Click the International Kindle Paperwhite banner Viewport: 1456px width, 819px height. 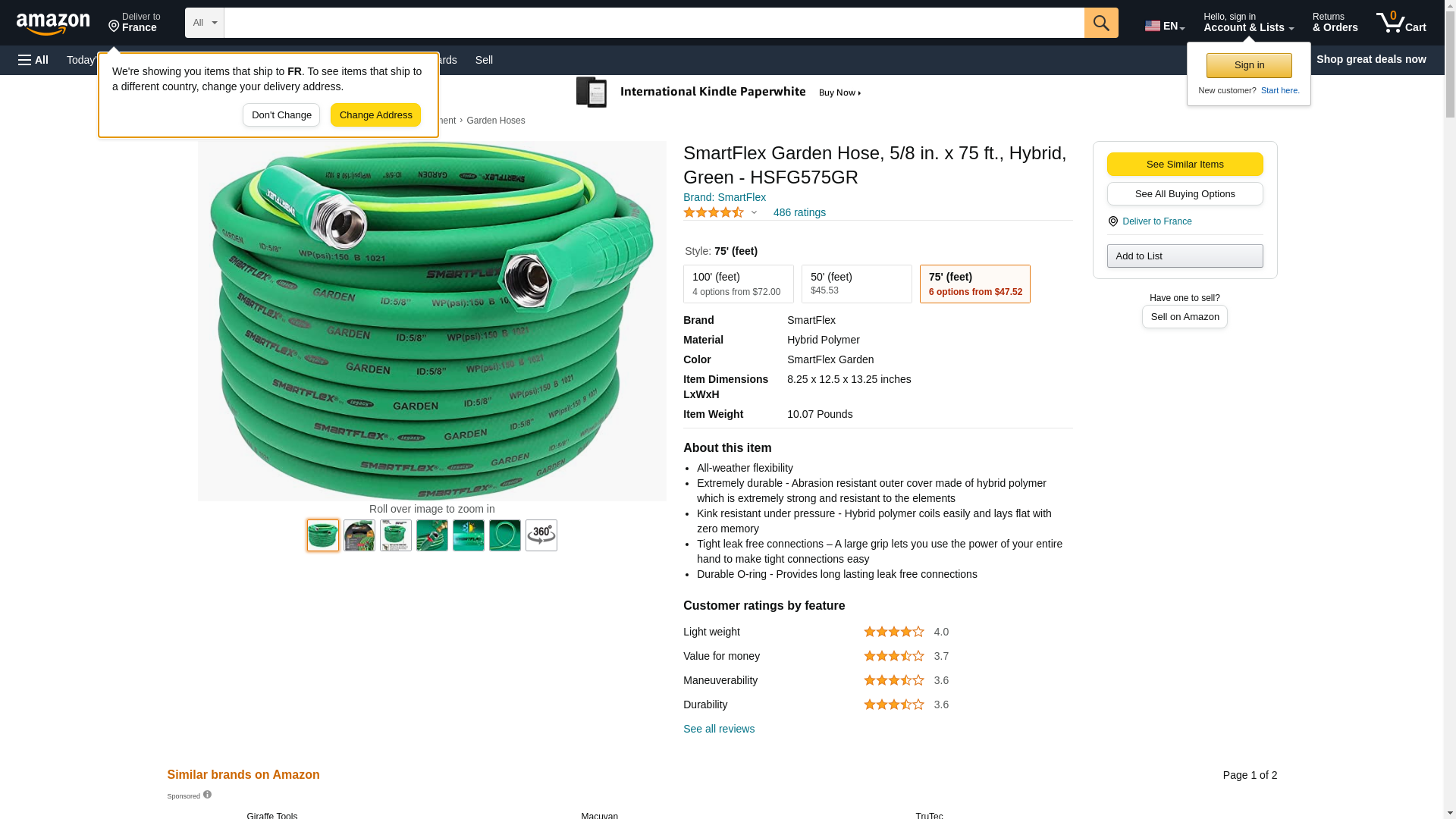(x=720, y=93)
